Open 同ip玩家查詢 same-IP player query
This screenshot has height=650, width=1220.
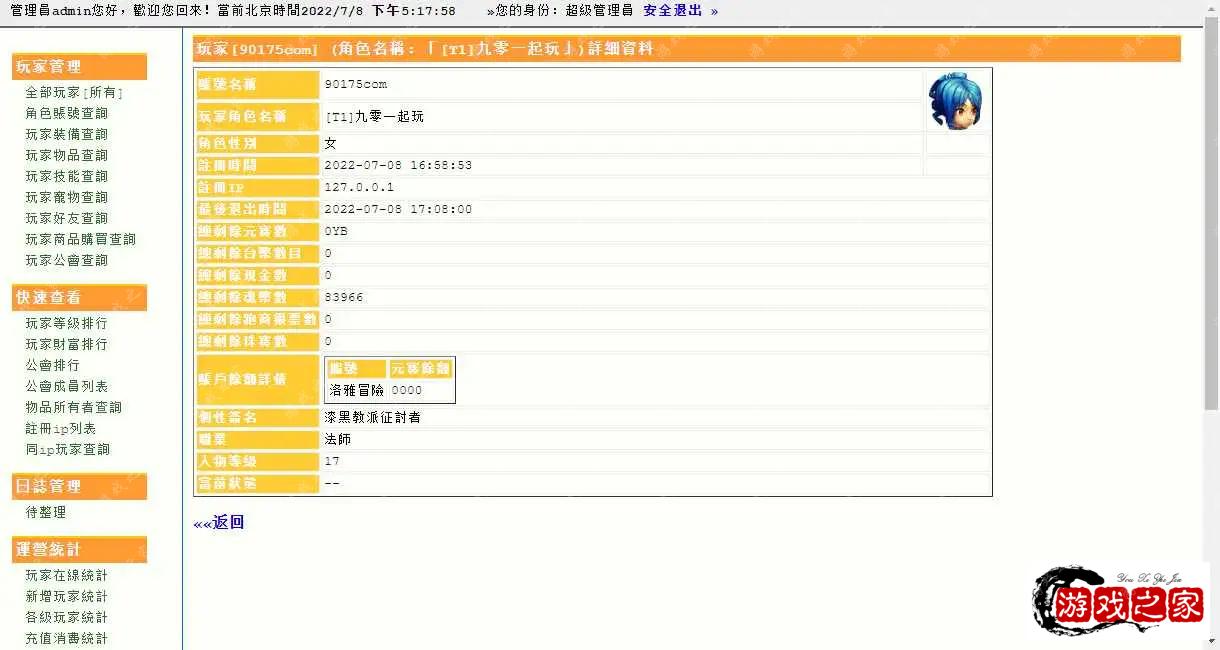click(x=66, y=448)
